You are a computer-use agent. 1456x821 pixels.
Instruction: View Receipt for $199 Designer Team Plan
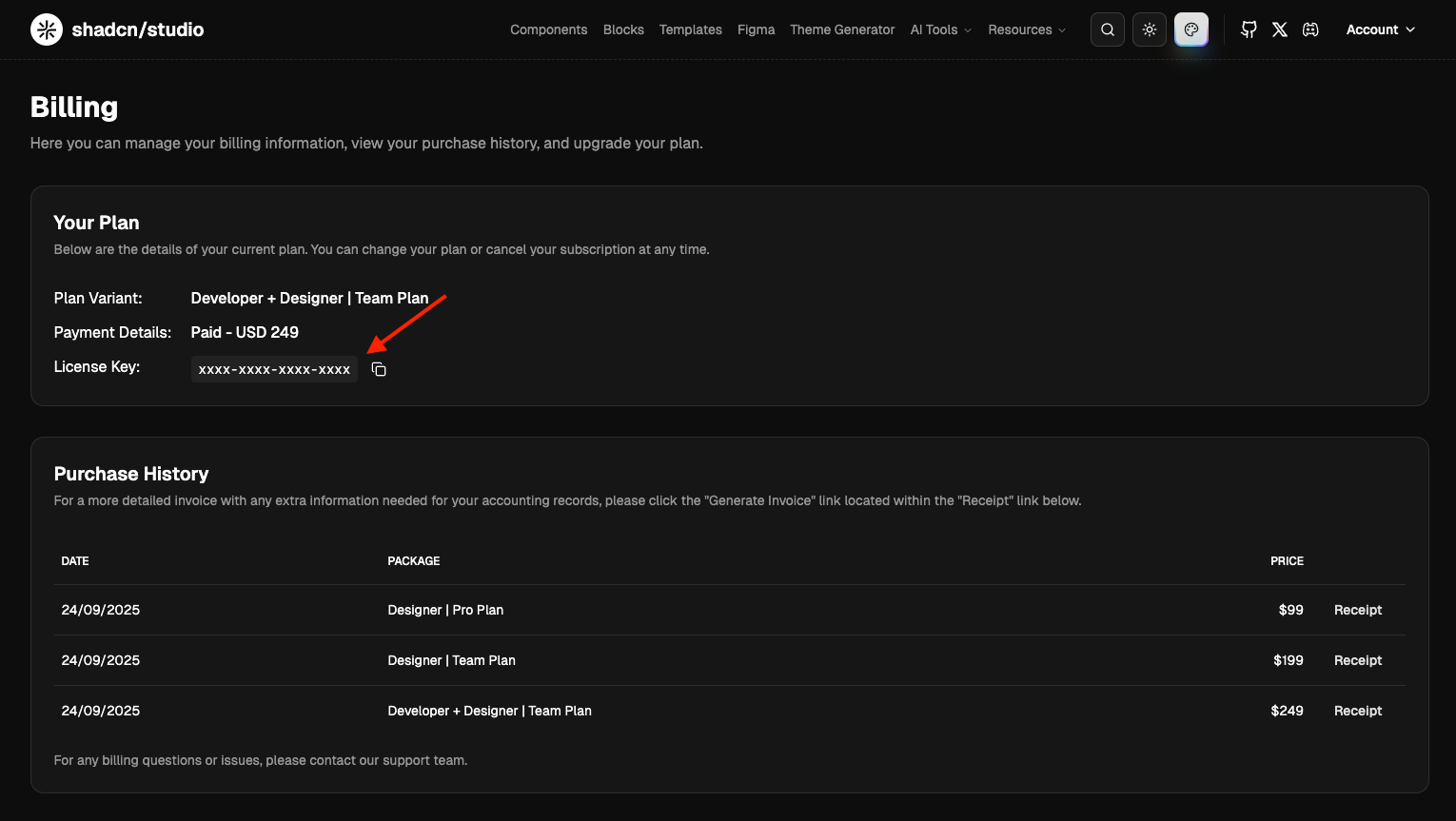click(1357, 660)
